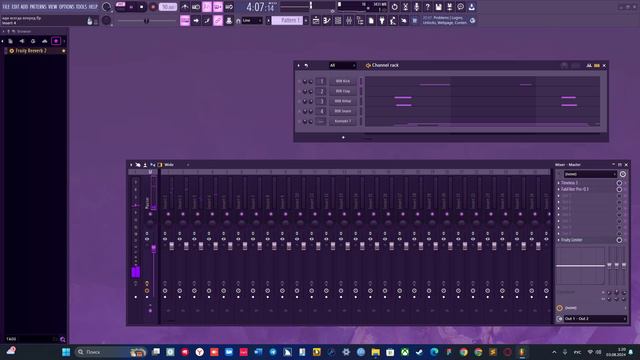This screenshot has height=360, width=640.
Task: Open the playlist view icon
Action: (316, 20)
